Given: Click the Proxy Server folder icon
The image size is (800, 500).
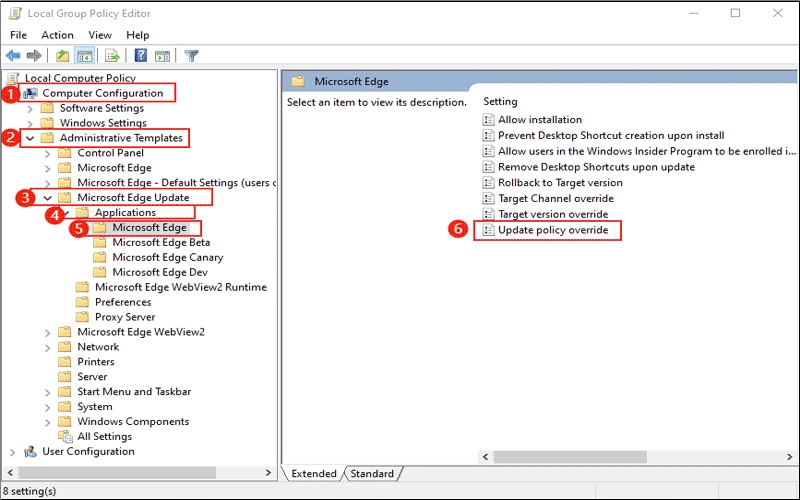Looking at the screenshot, I should pos(82,317).
